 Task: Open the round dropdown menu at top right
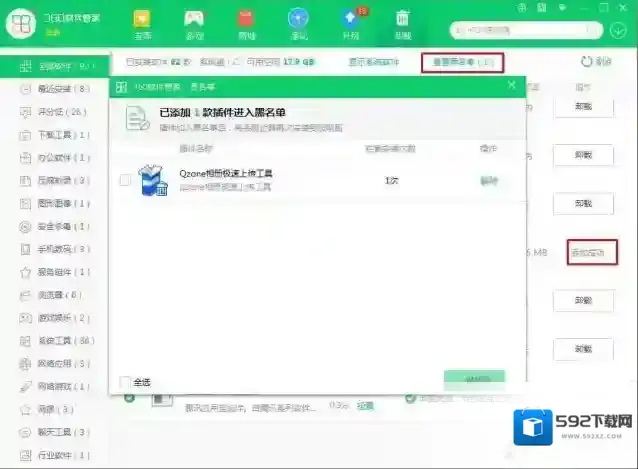click(x=617, y=30)
